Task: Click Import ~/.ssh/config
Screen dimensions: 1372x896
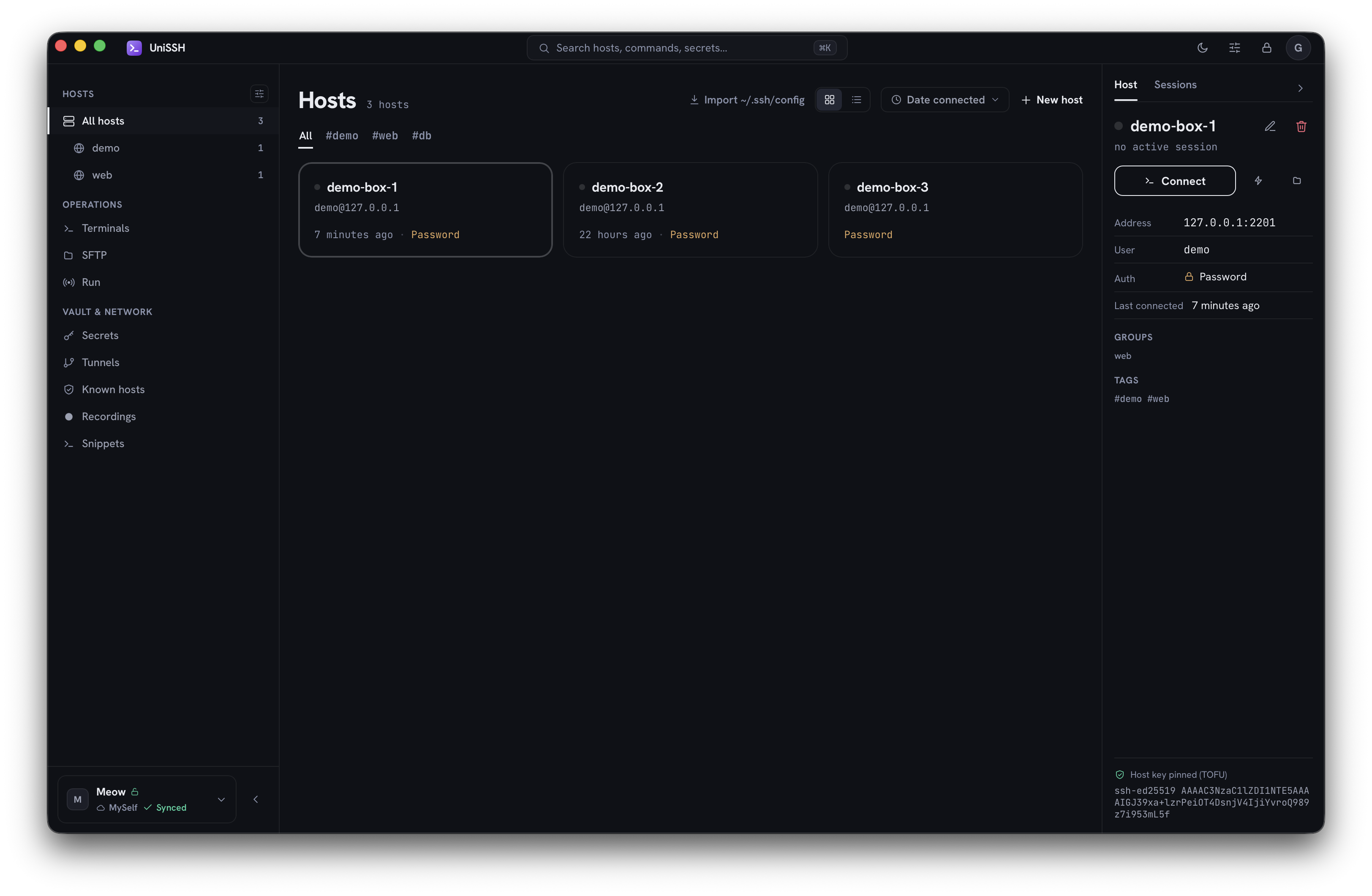Action: click(x=747, y=100)
